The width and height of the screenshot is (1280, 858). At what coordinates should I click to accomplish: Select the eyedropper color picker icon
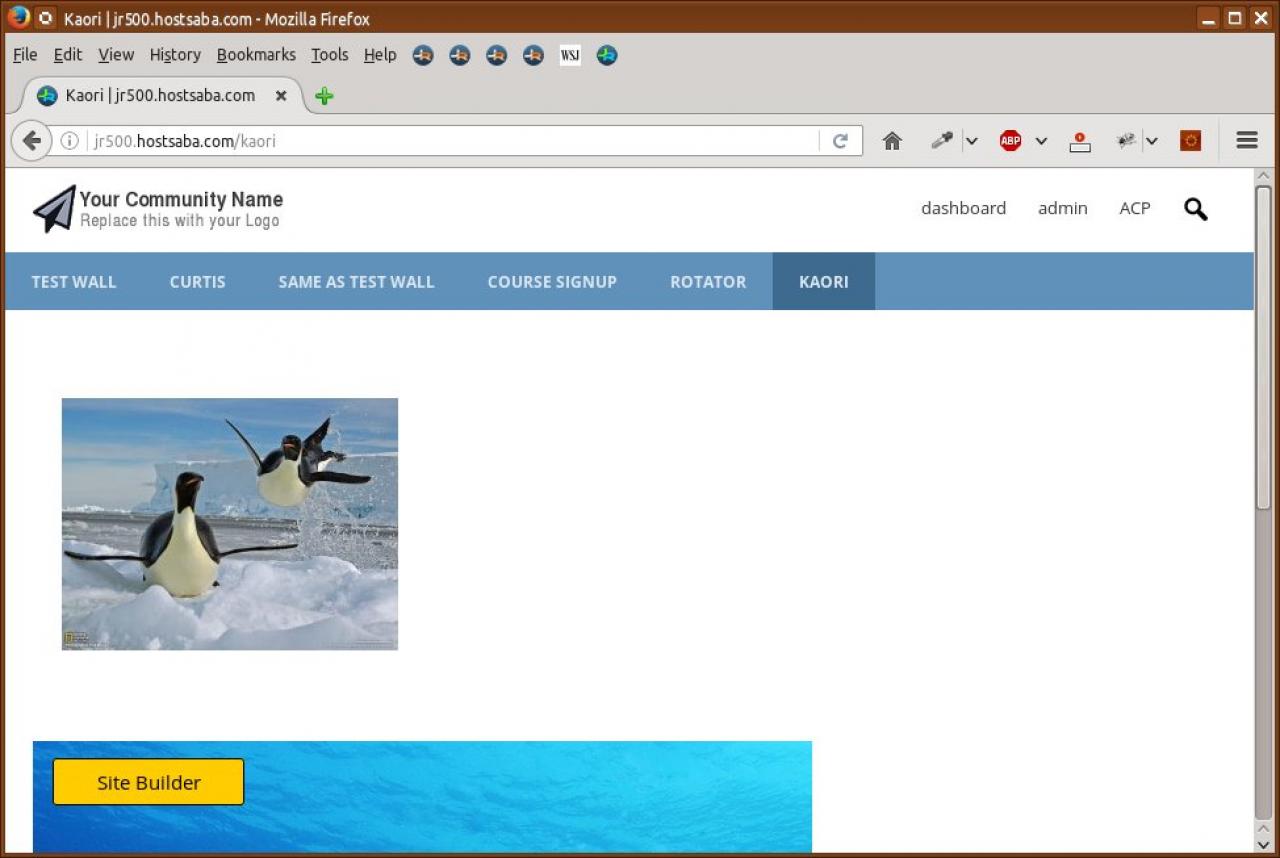pyautogui.click(x=941, y=141)
